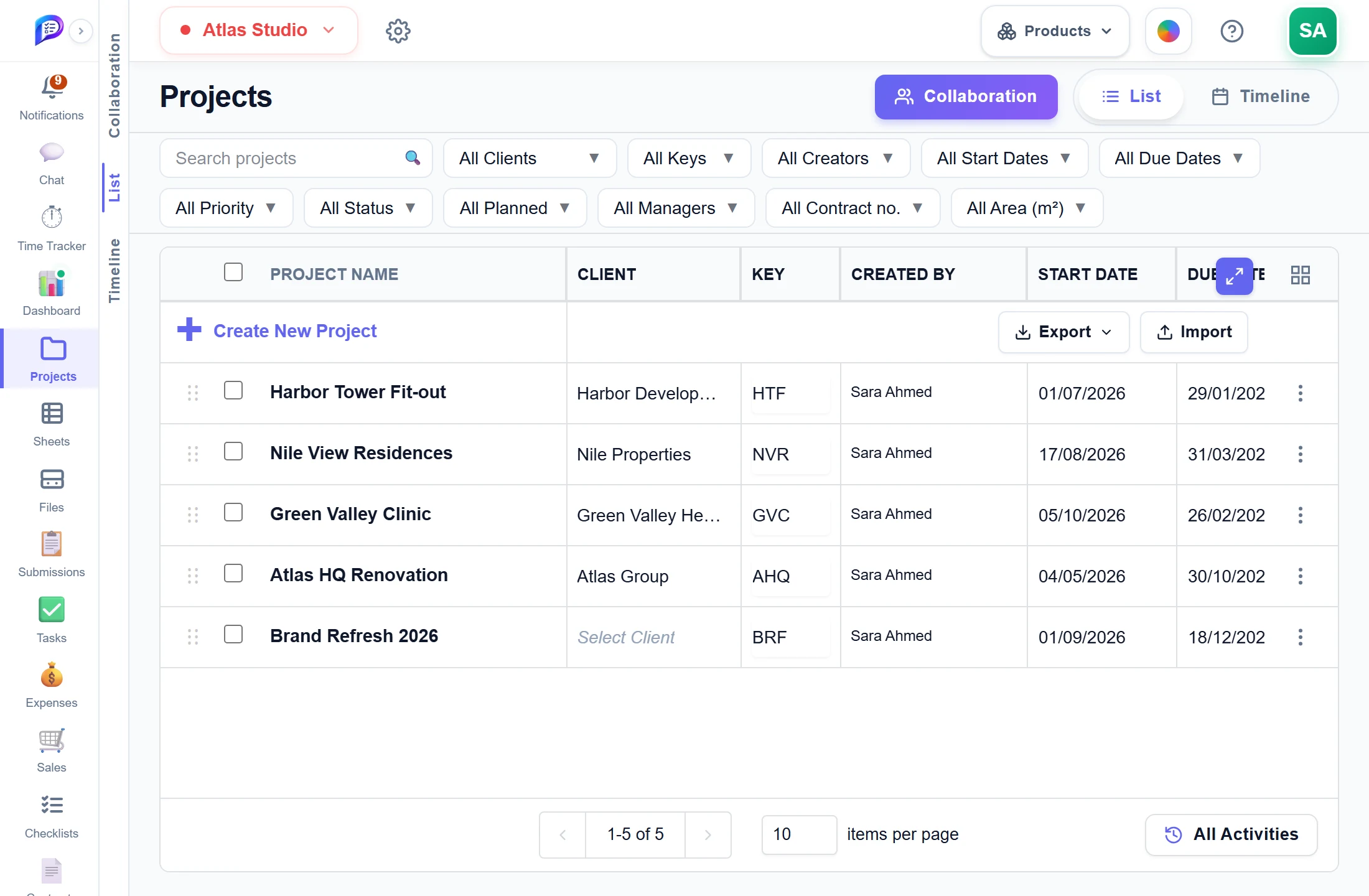Check the Nile View Residences checkbox
1369x896 pixels.
click(x=233, y=451)
